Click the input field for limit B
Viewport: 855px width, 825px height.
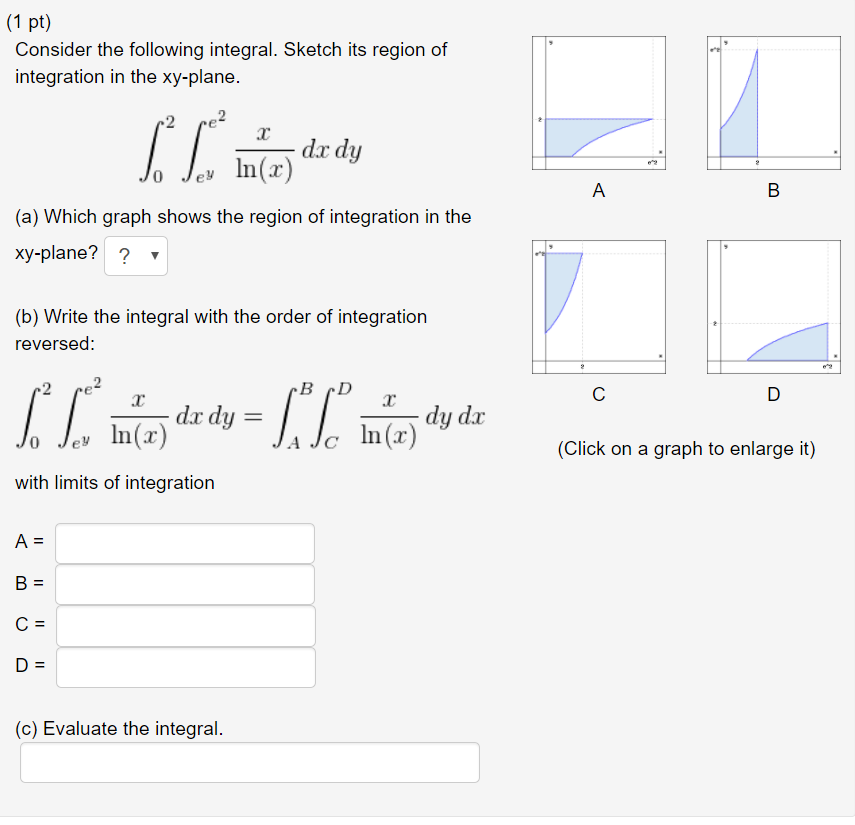pos(184,584)
